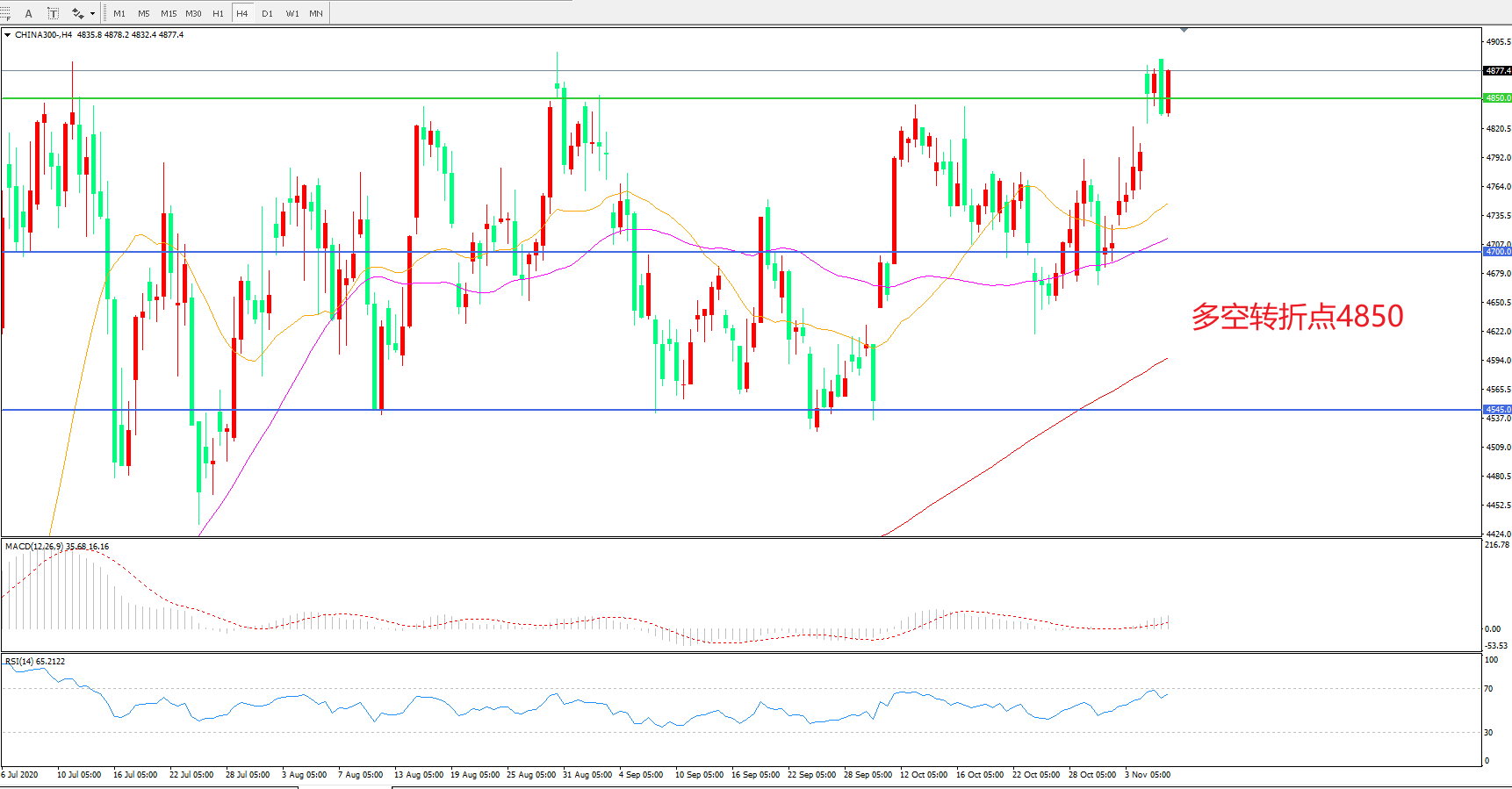Select the blue 4700.0 price level label
This screenshot has width=1512, height=789.
pyautogui.click(x=1497, y=252)
